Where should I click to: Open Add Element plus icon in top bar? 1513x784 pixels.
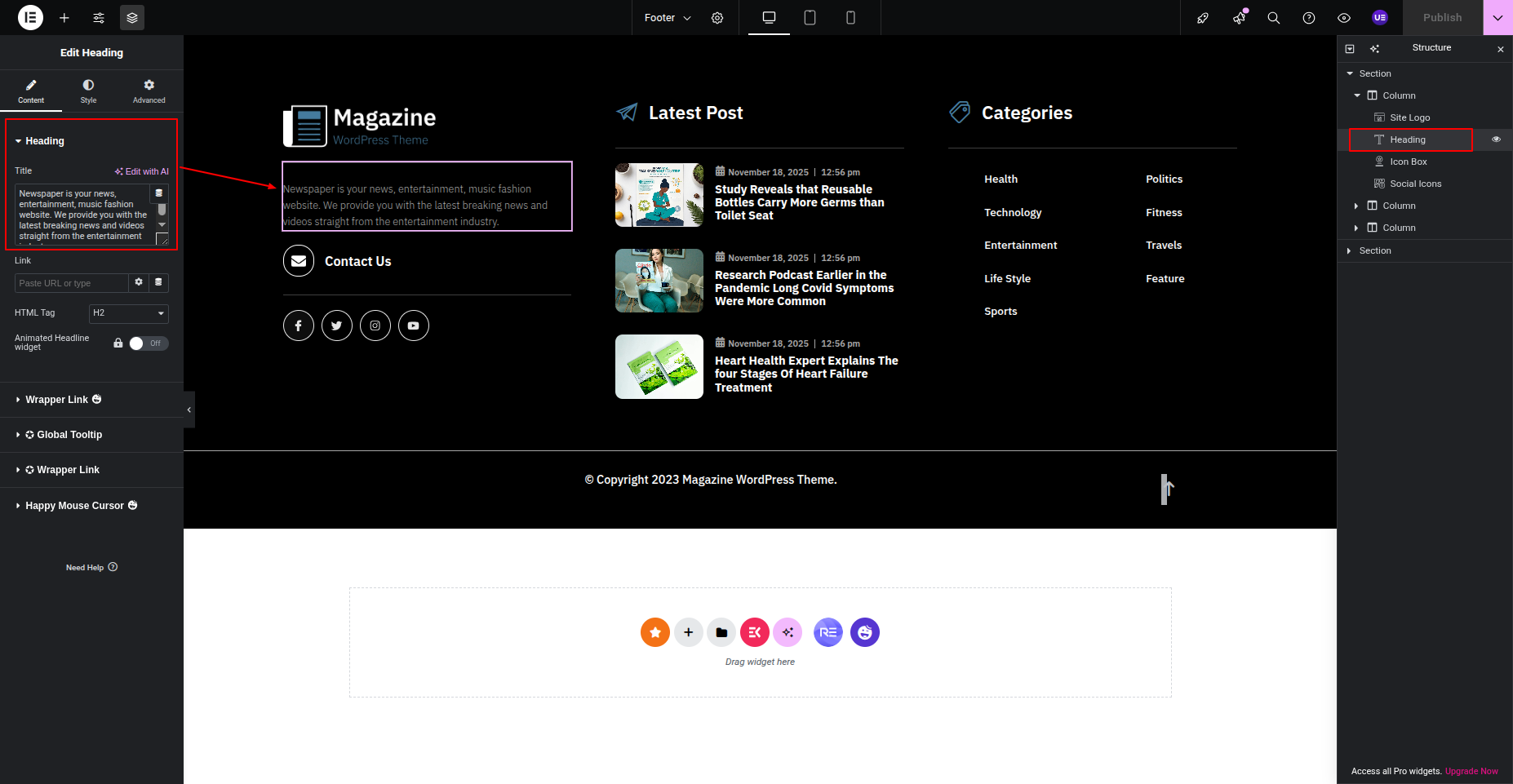click(64, 18)
